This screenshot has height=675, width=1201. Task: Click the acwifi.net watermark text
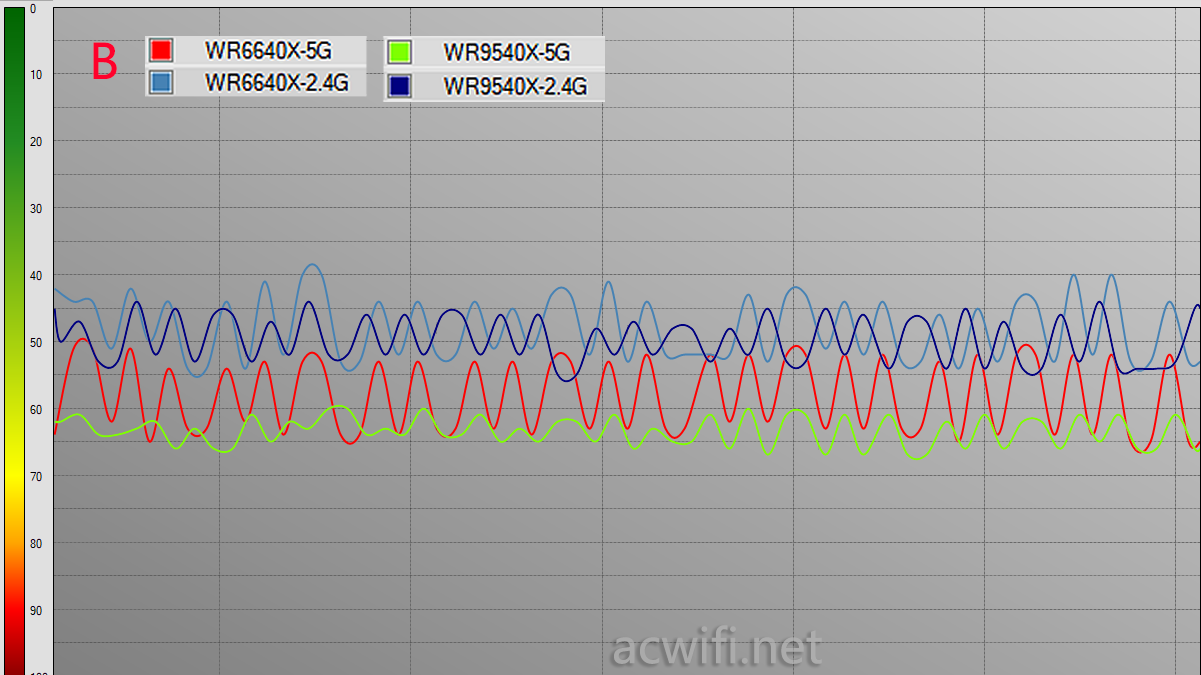pyautogui.click(x=715, y=648)
